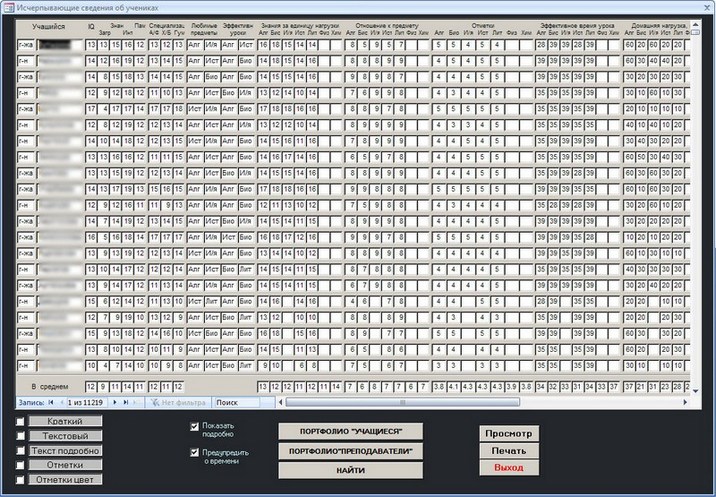This screenshot has height=497, width=716.
Task: Tick the checkbox beside 'Отметки цвет'
Action: pyautogui.click(x=21, y=480)
